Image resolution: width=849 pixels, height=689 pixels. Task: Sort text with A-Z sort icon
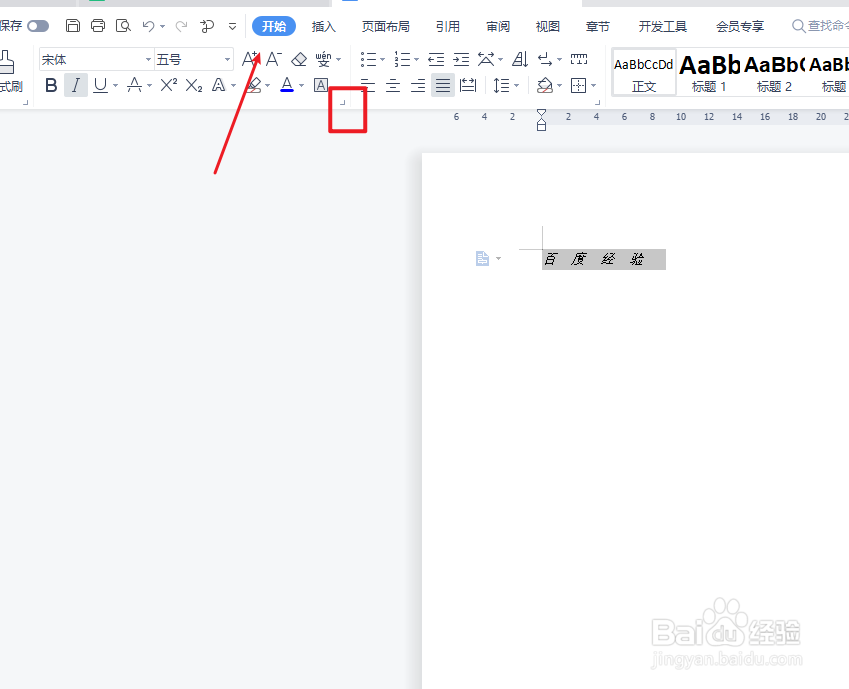point(520,59)
